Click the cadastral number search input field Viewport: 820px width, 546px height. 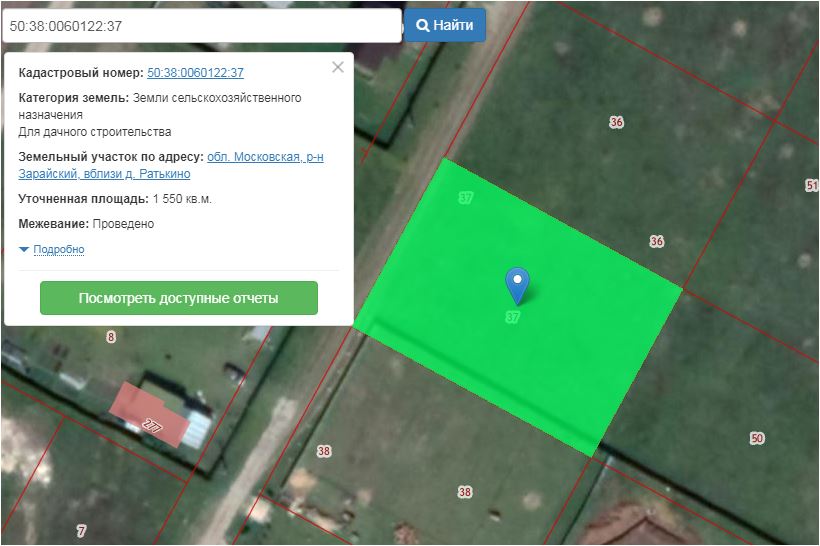[x=202, y=26]
